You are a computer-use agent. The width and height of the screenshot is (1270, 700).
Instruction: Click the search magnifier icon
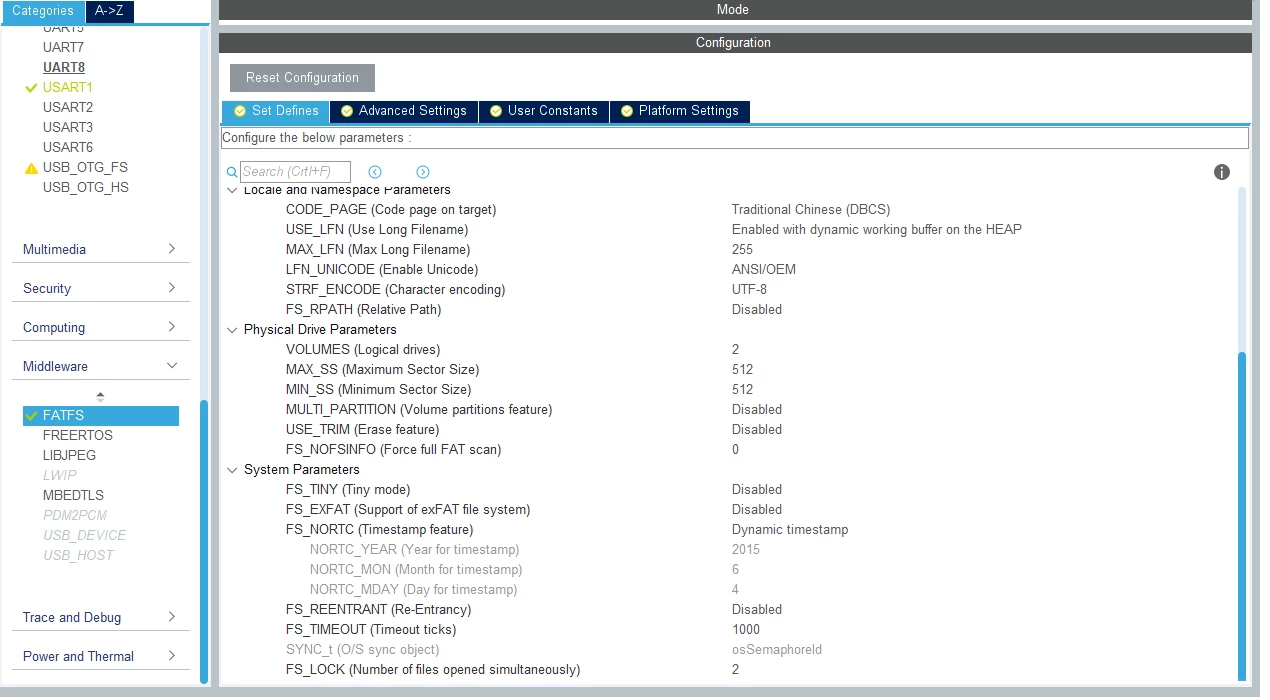click(x=232, y=172)
